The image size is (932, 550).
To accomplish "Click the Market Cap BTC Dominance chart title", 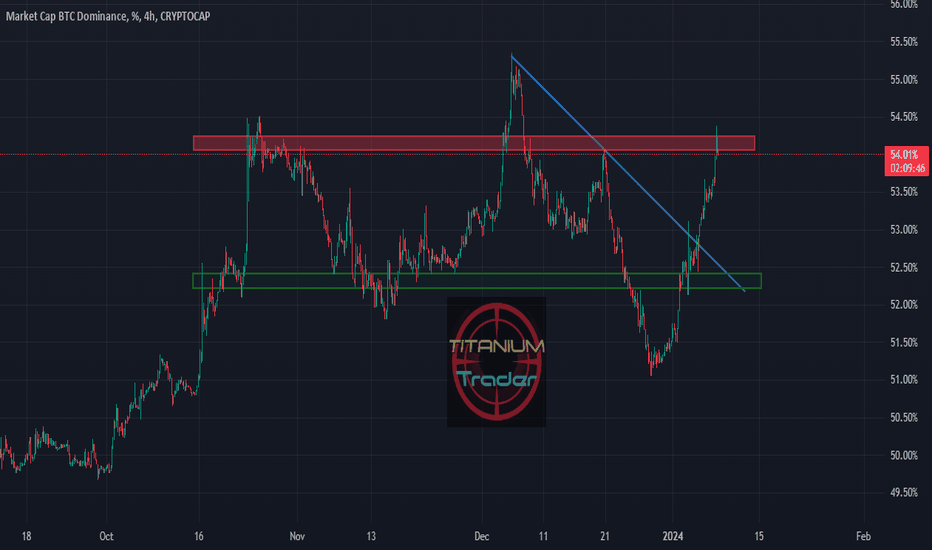I will point(108,16).
